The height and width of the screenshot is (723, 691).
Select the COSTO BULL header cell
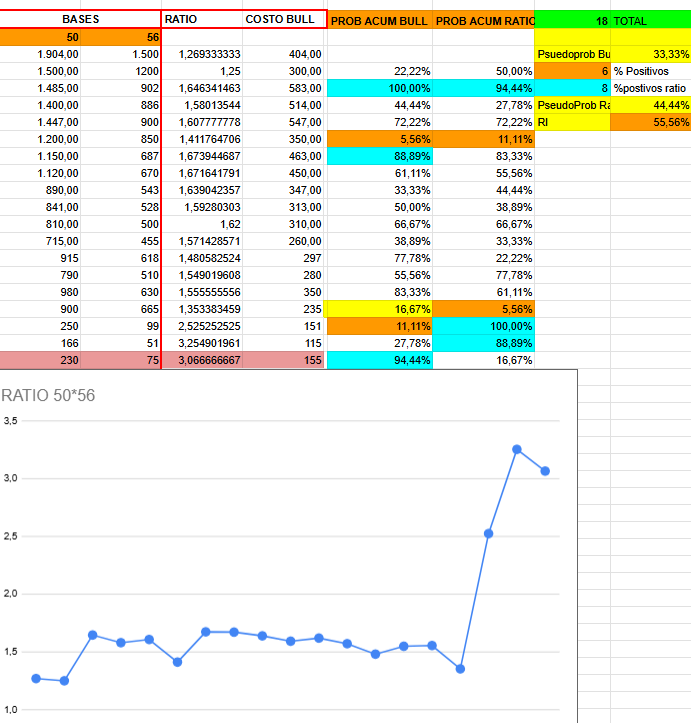(x=284, y=19)
